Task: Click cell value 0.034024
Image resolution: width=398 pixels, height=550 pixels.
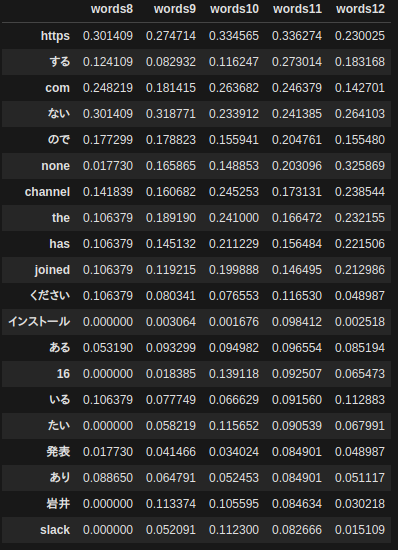Action: coord(234,451)
